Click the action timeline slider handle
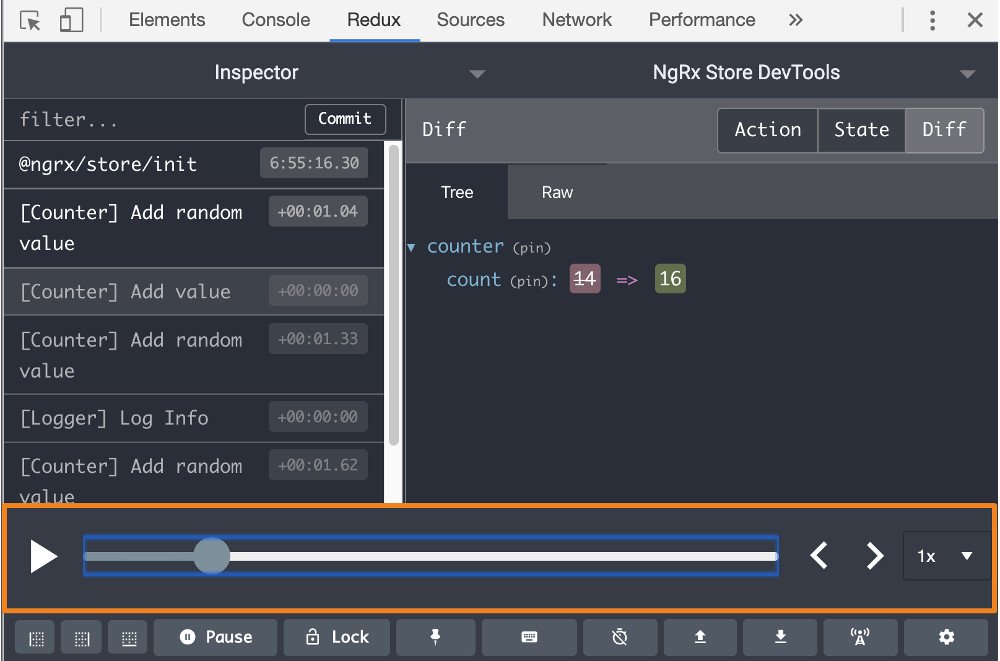The height and width of the screenshot is (661, 1000). click(211, 556)
